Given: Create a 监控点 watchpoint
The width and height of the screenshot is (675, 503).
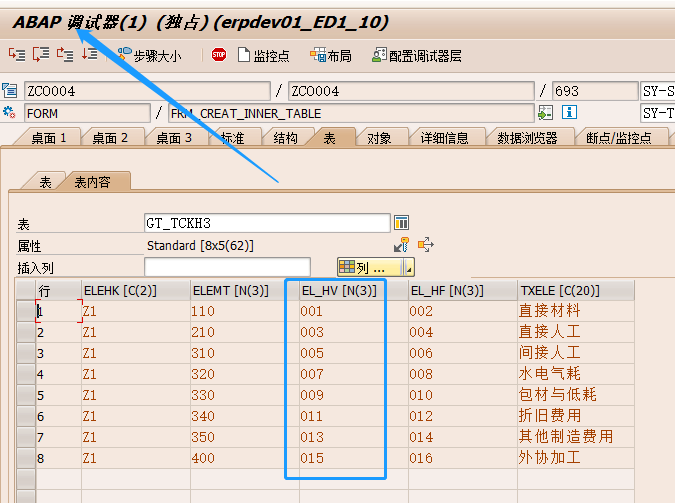Looking at the screenshot, I should click(263, 56).
